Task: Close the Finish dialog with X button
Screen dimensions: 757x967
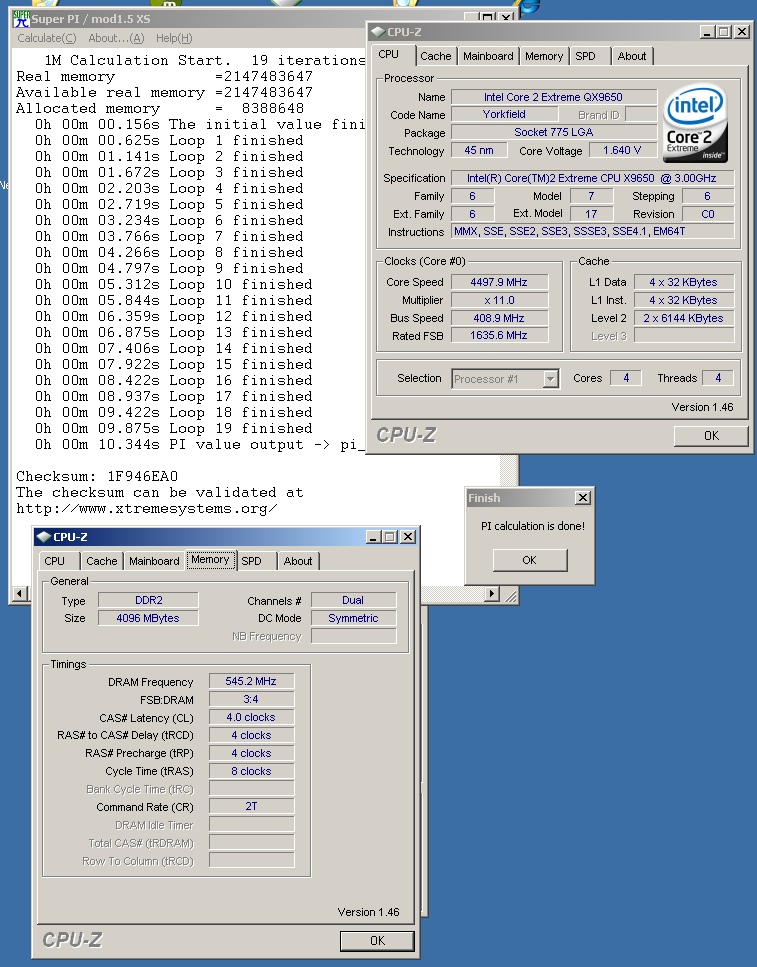Action: click(582, 498)
